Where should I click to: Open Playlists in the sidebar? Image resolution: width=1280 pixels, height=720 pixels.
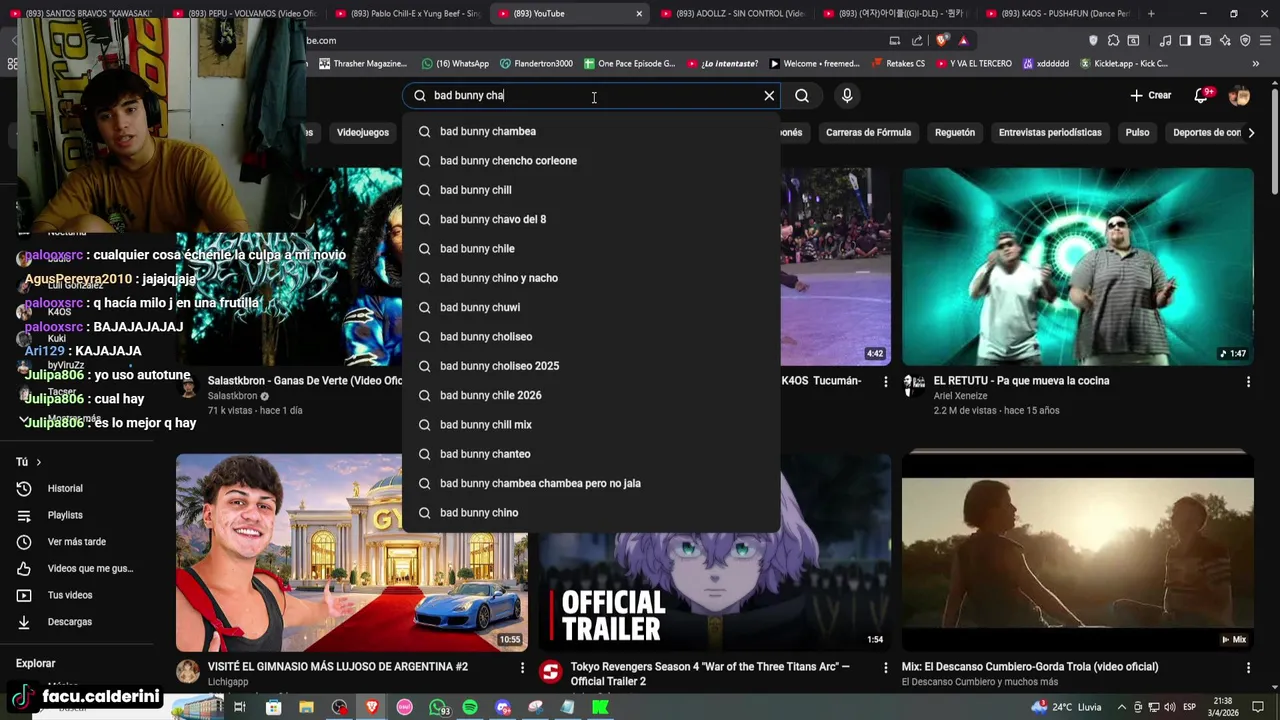[65, 515]
